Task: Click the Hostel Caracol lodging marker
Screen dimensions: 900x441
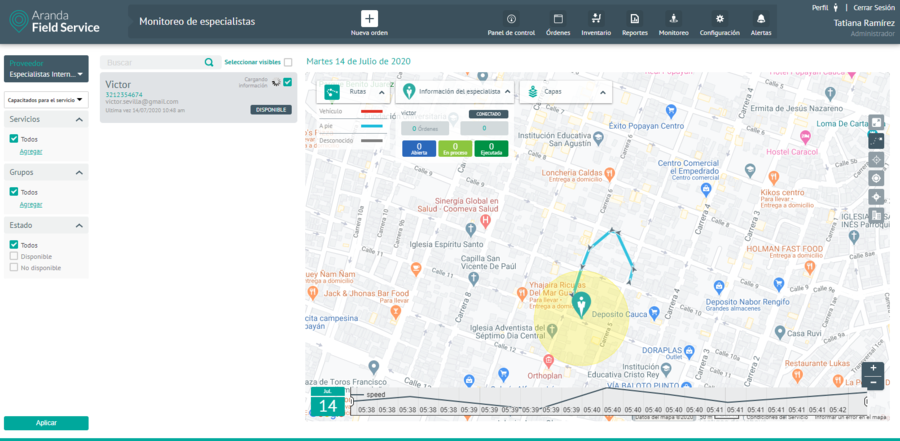Action: [x=805, y=137]
